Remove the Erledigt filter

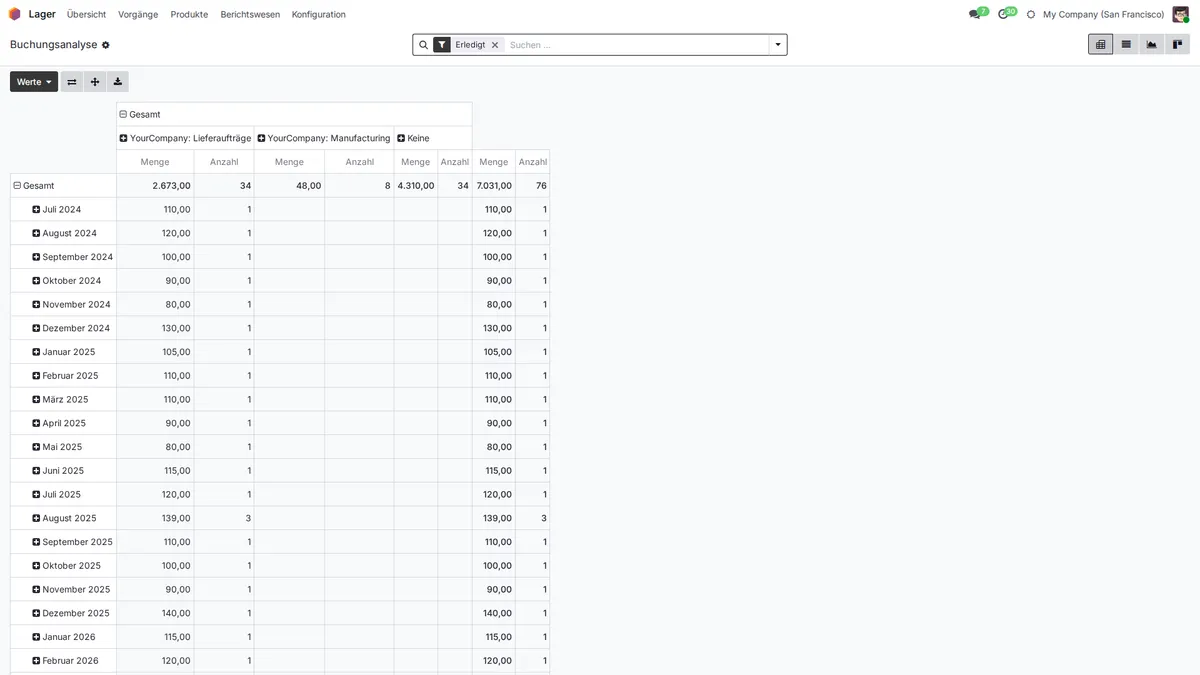495,45
